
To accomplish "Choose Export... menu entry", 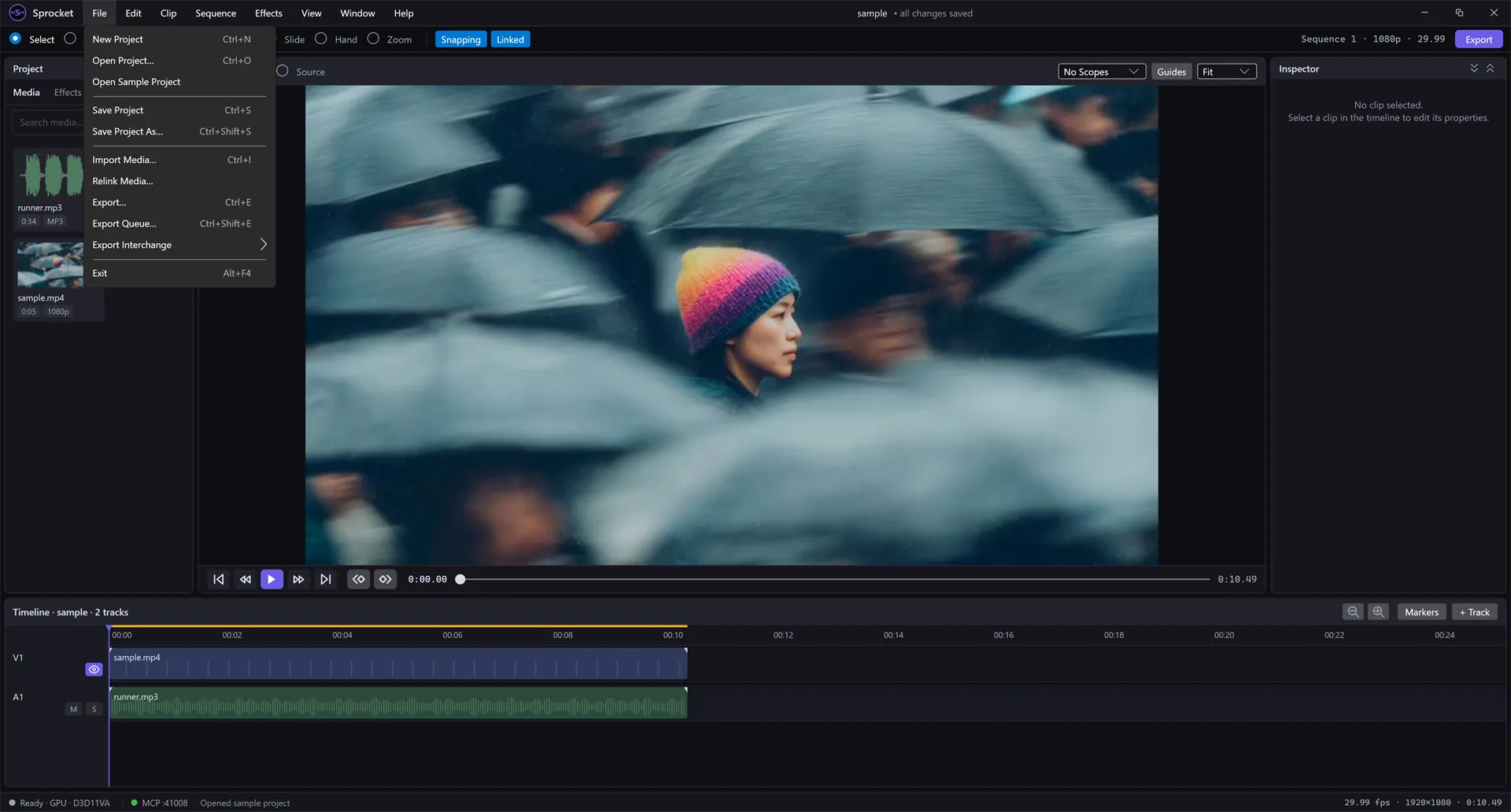I will (x=179, y=202).
